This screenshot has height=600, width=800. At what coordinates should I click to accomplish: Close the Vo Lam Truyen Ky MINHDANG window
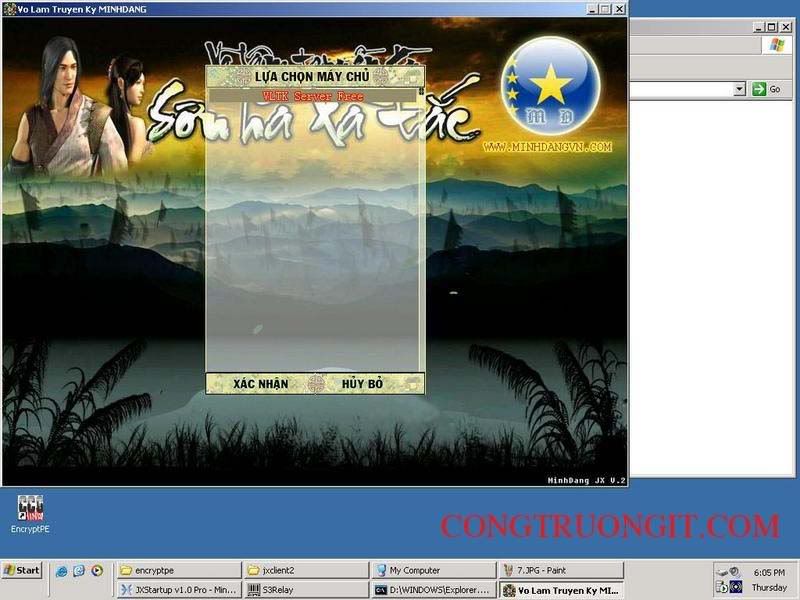[x=619, y=9]
